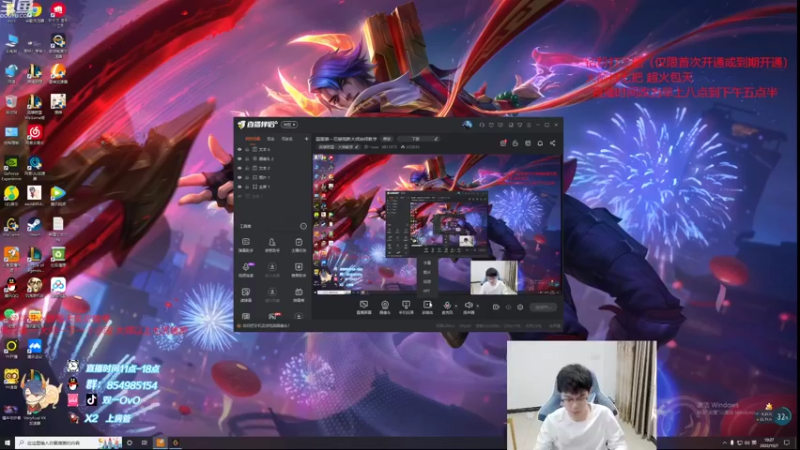Click the user avatar in the title bar
The width and height of the screenshot is (800, 450).
tap(467, 124)
